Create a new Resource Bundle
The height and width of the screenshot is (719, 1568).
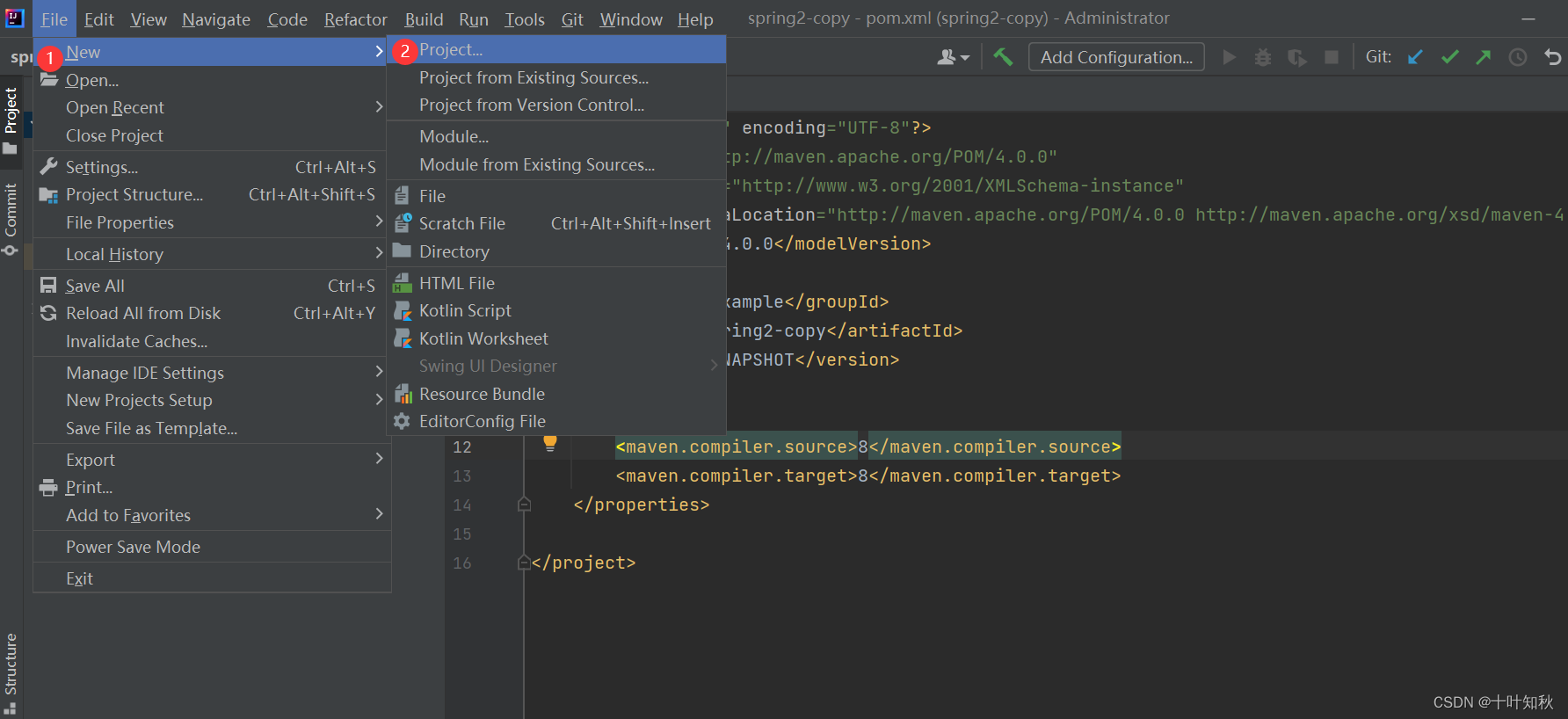click(556, 394)
